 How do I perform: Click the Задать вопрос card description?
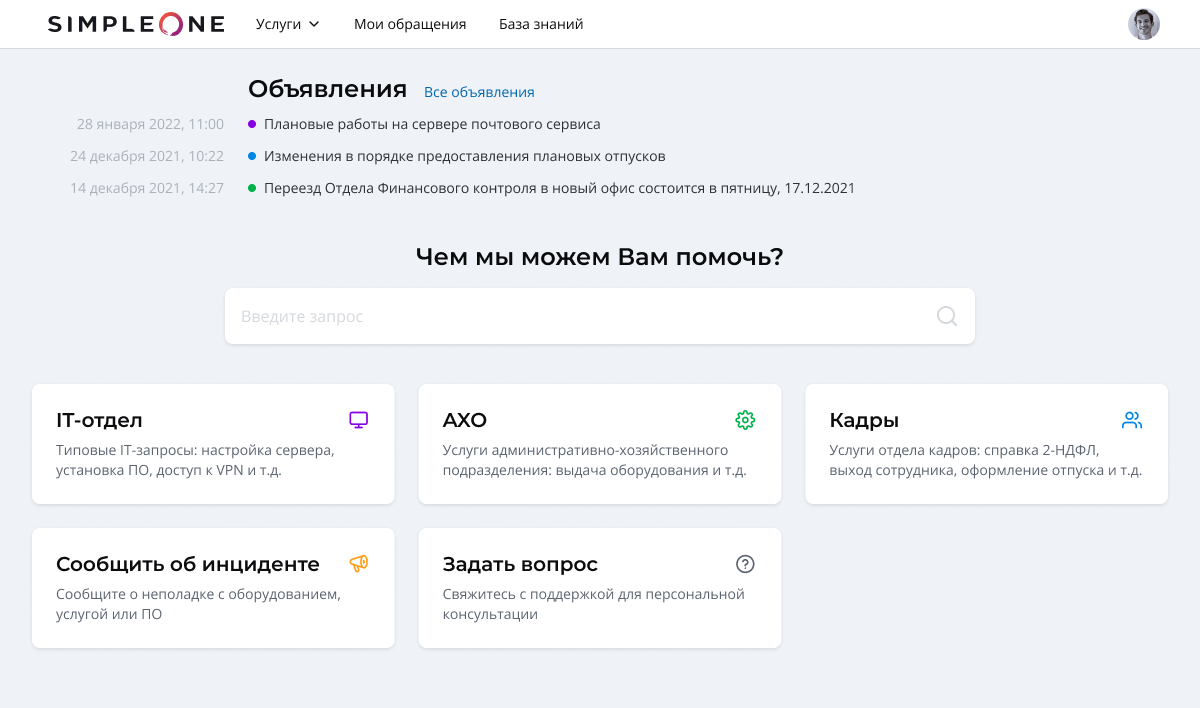(x=593, y=604)
